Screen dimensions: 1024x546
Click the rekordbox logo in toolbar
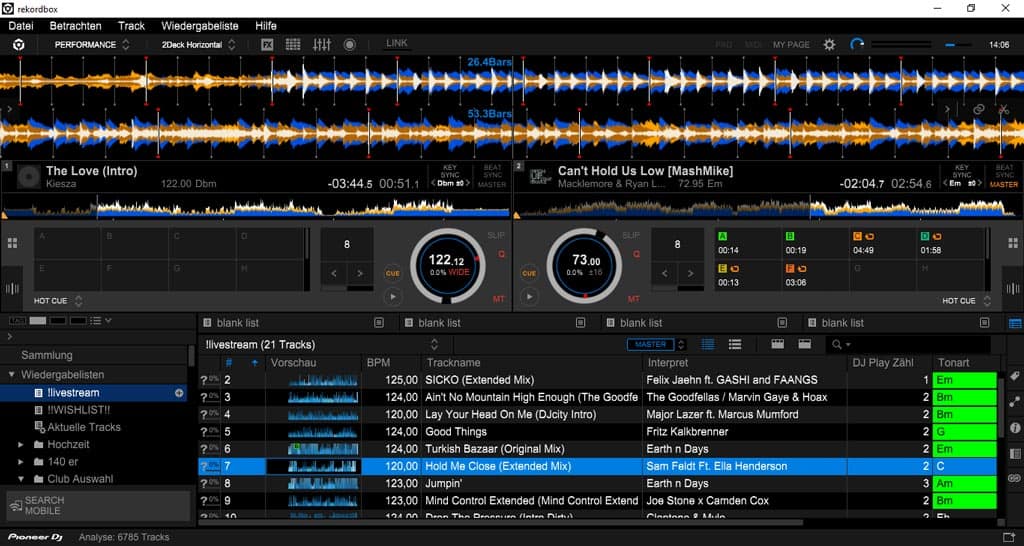(19, 44)
